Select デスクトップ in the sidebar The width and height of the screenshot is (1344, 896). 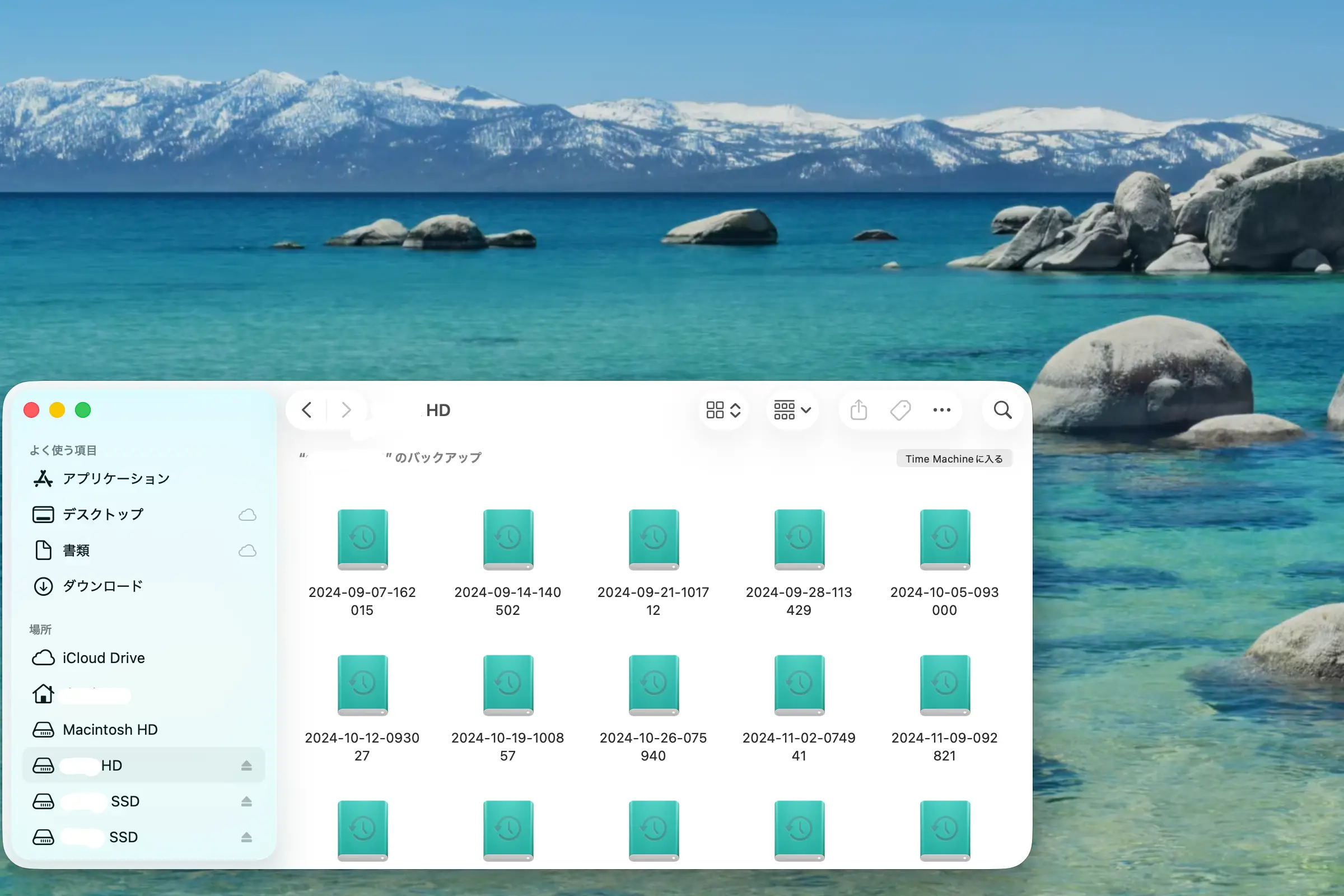coord(103,514)
